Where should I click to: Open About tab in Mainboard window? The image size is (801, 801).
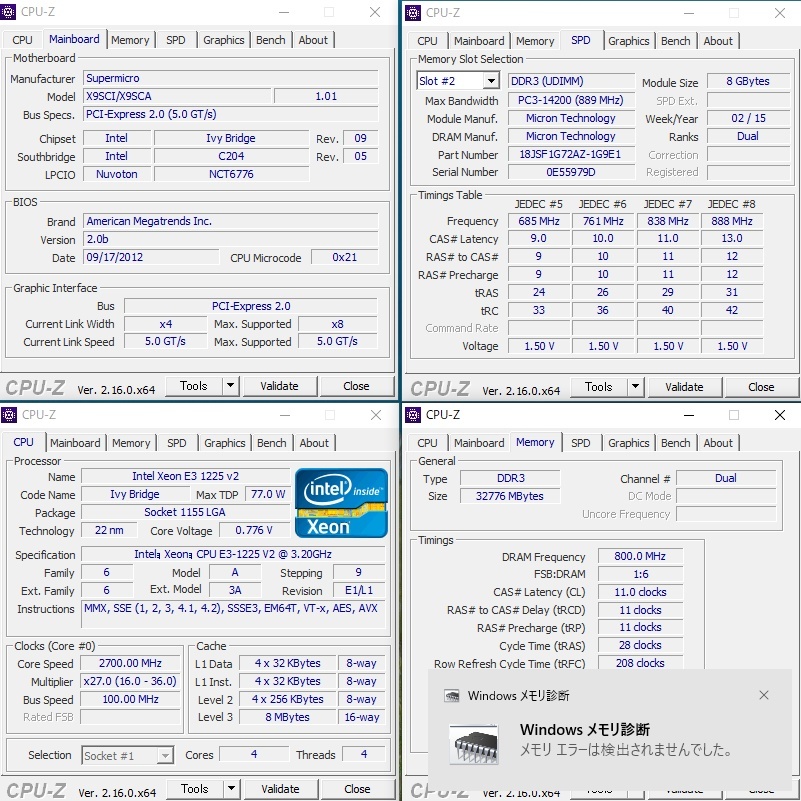point(313,40)
